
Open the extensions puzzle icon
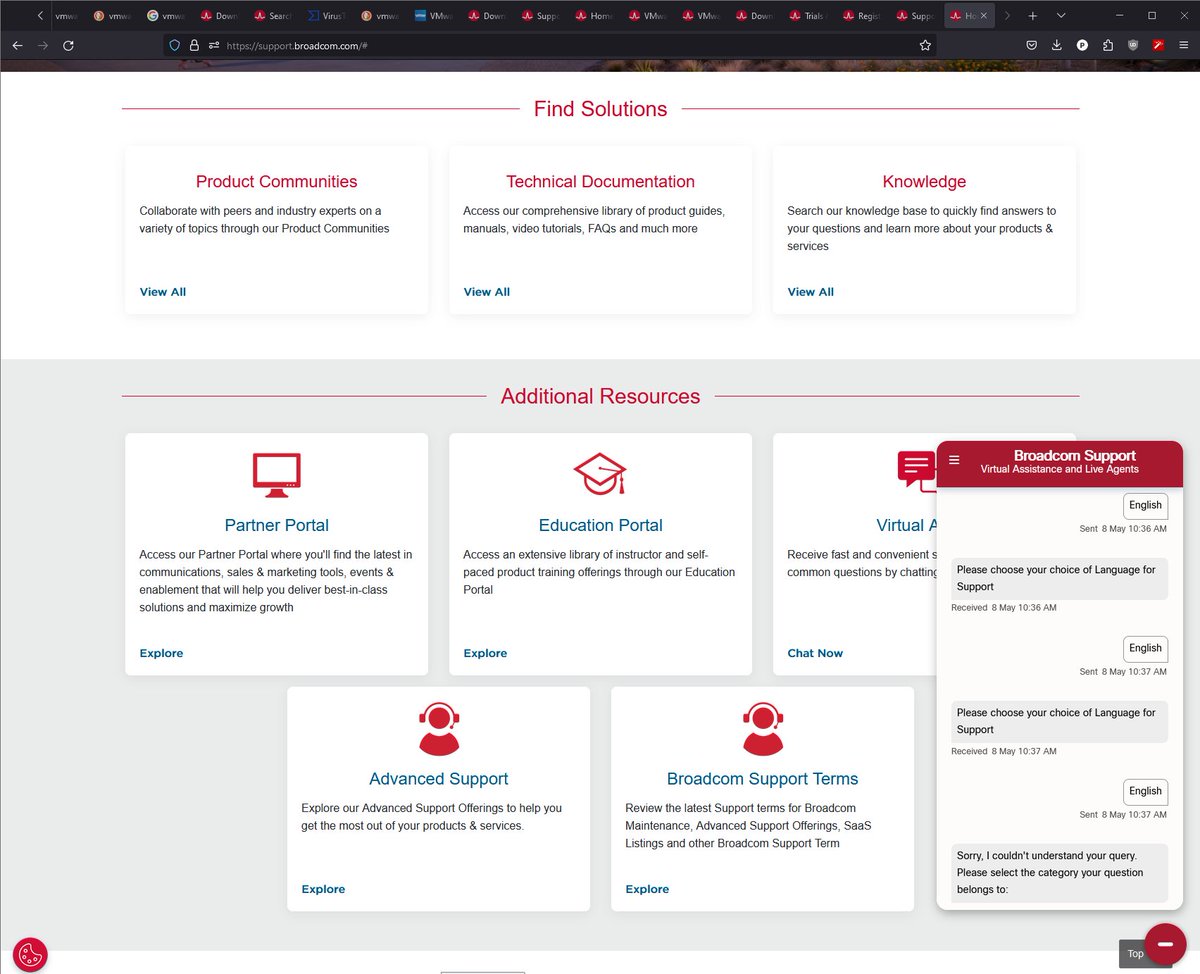pos(1108,45)
